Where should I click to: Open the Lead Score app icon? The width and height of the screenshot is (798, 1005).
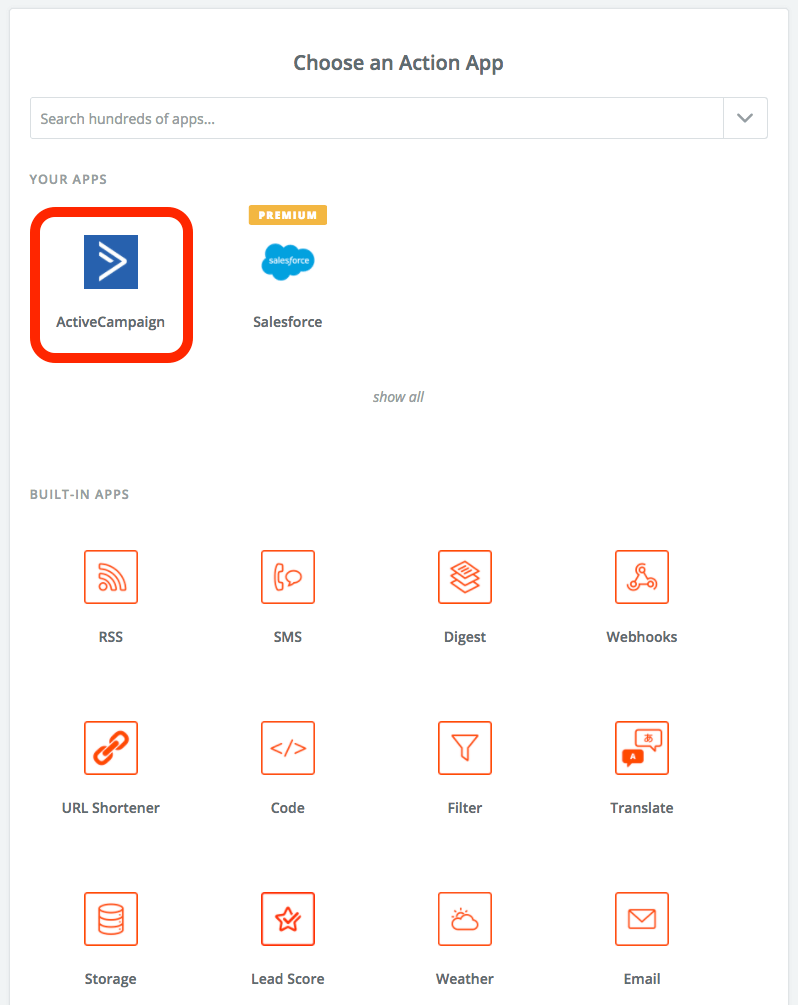click(288, 919)
